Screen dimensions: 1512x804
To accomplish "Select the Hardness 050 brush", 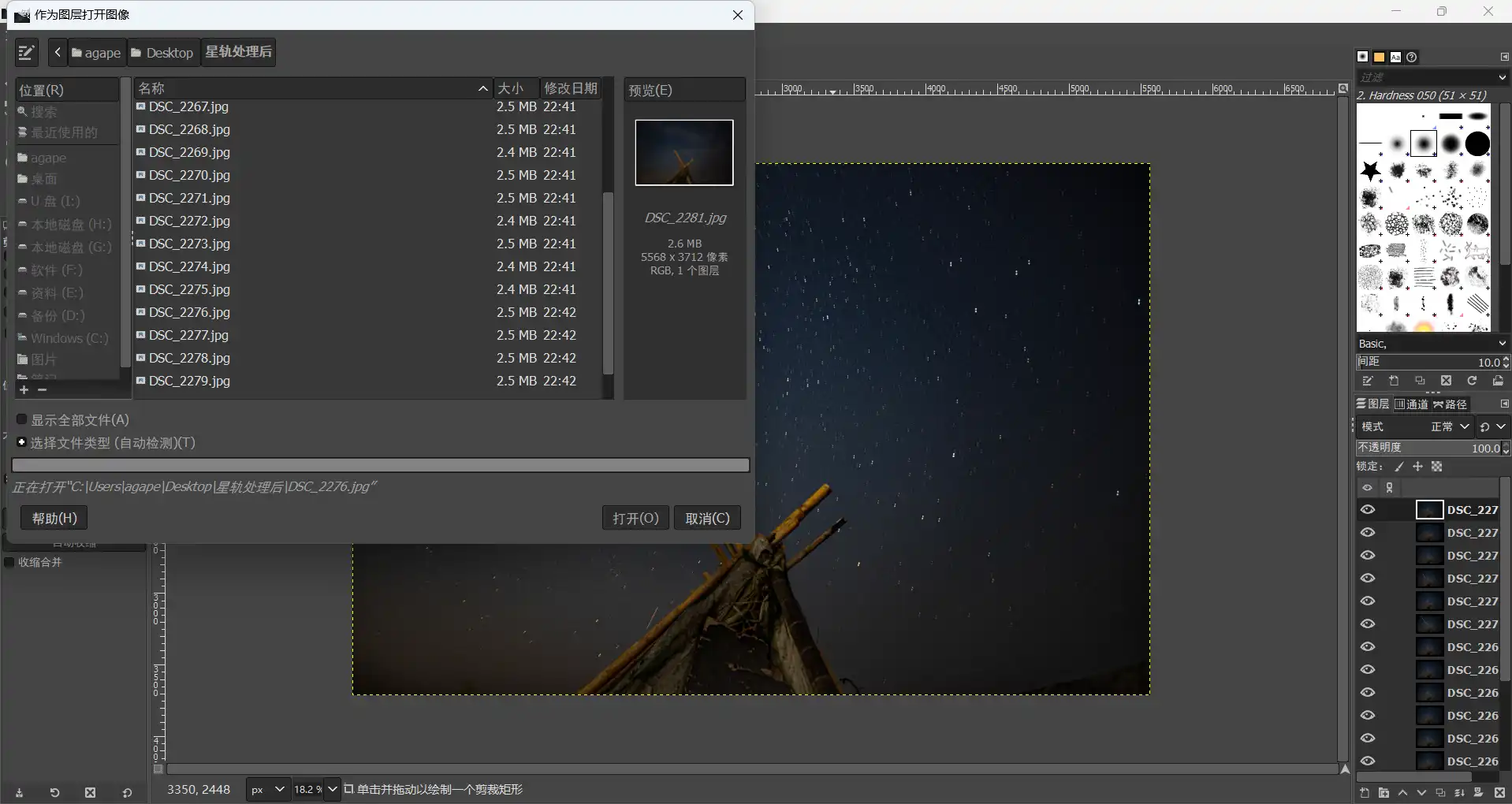I will [1424, 144].
